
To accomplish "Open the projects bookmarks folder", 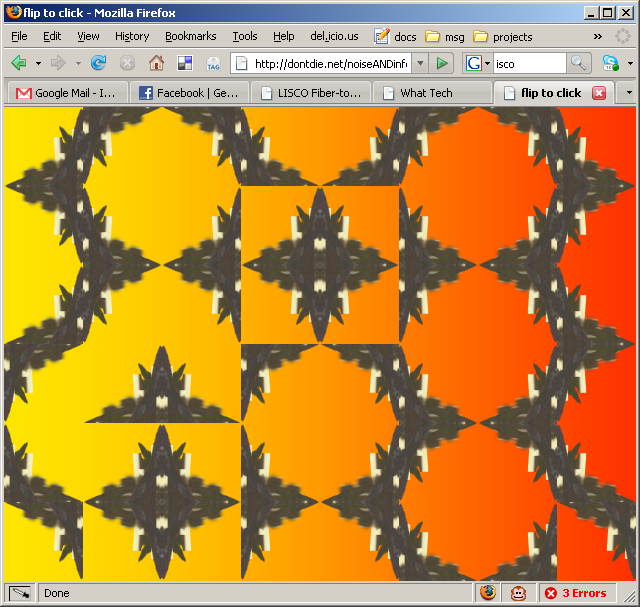I will (x=502, y=37).
